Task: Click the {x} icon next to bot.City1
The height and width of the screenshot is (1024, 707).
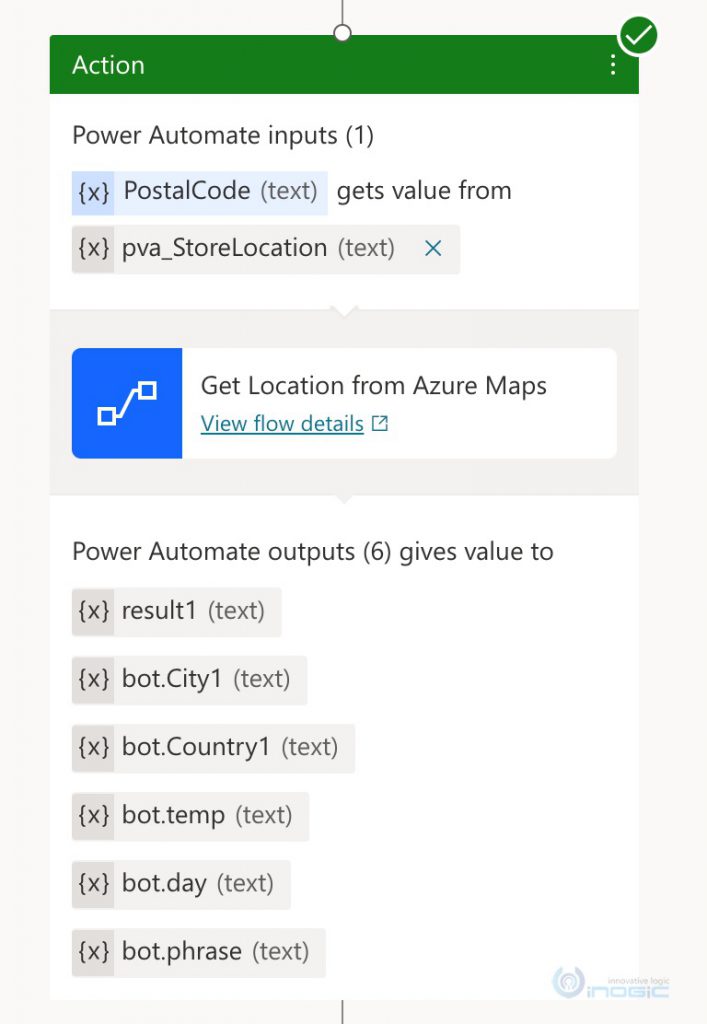Action: [92, 680]
